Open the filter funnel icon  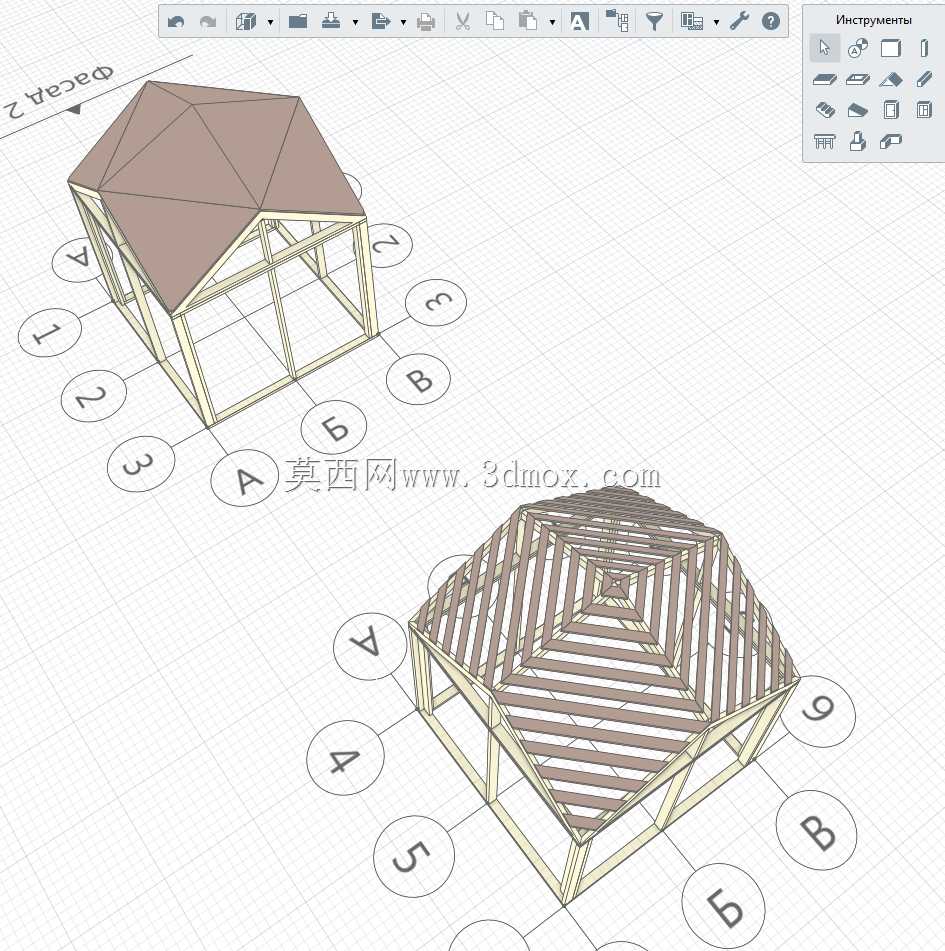pos(654,22)
